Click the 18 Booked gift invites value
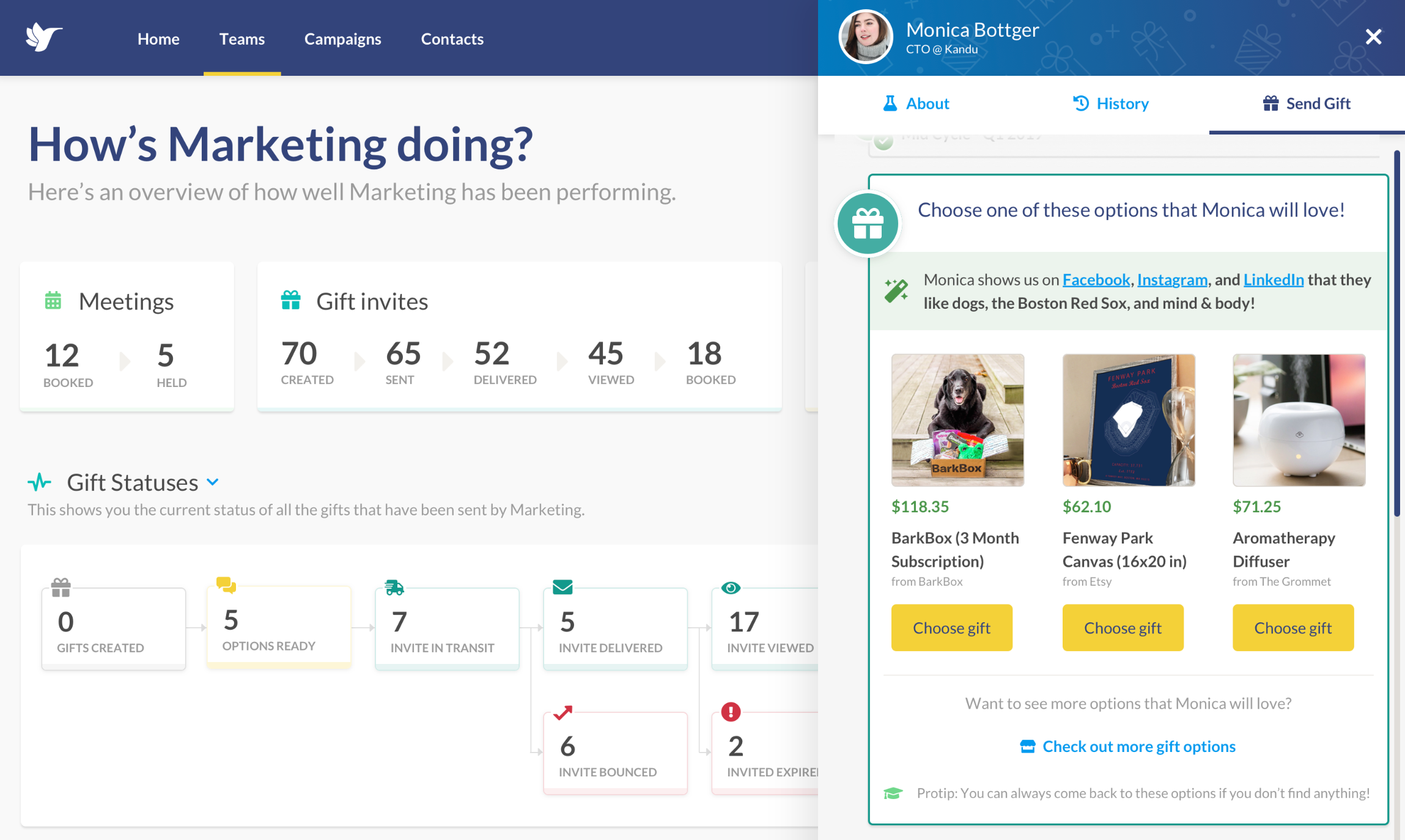 click(x=704, y=354)
